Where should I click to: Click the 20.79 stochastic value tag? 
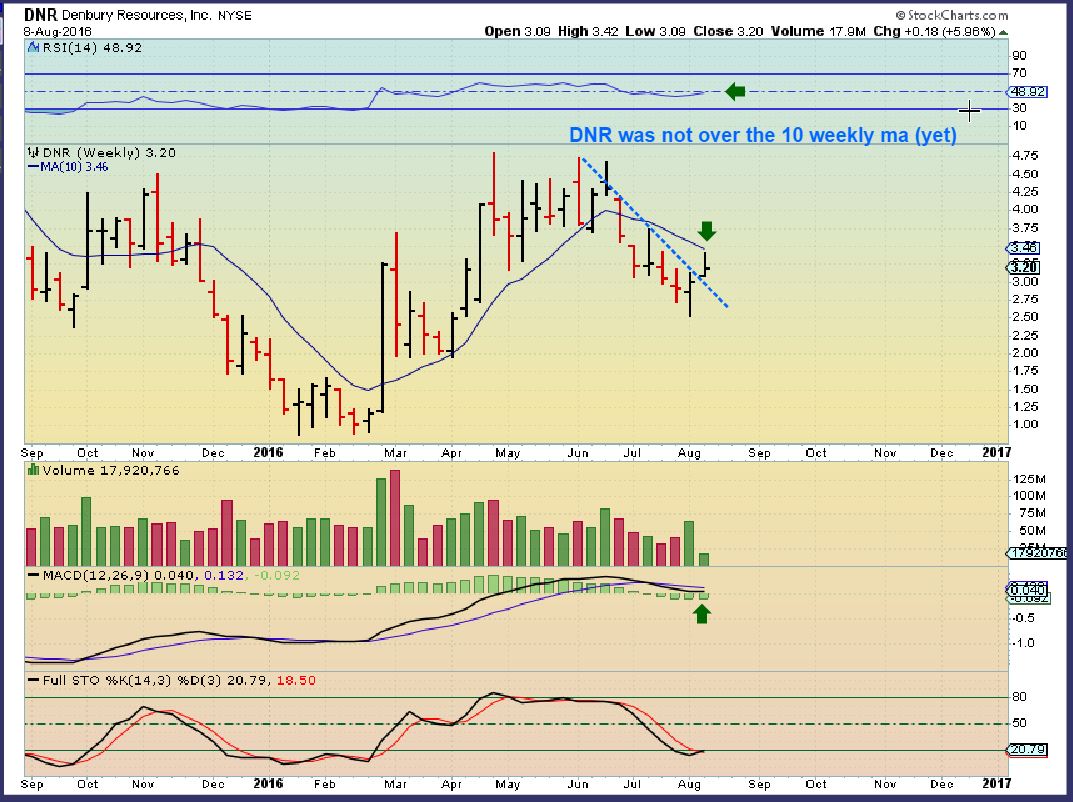tap(1028, 750)
